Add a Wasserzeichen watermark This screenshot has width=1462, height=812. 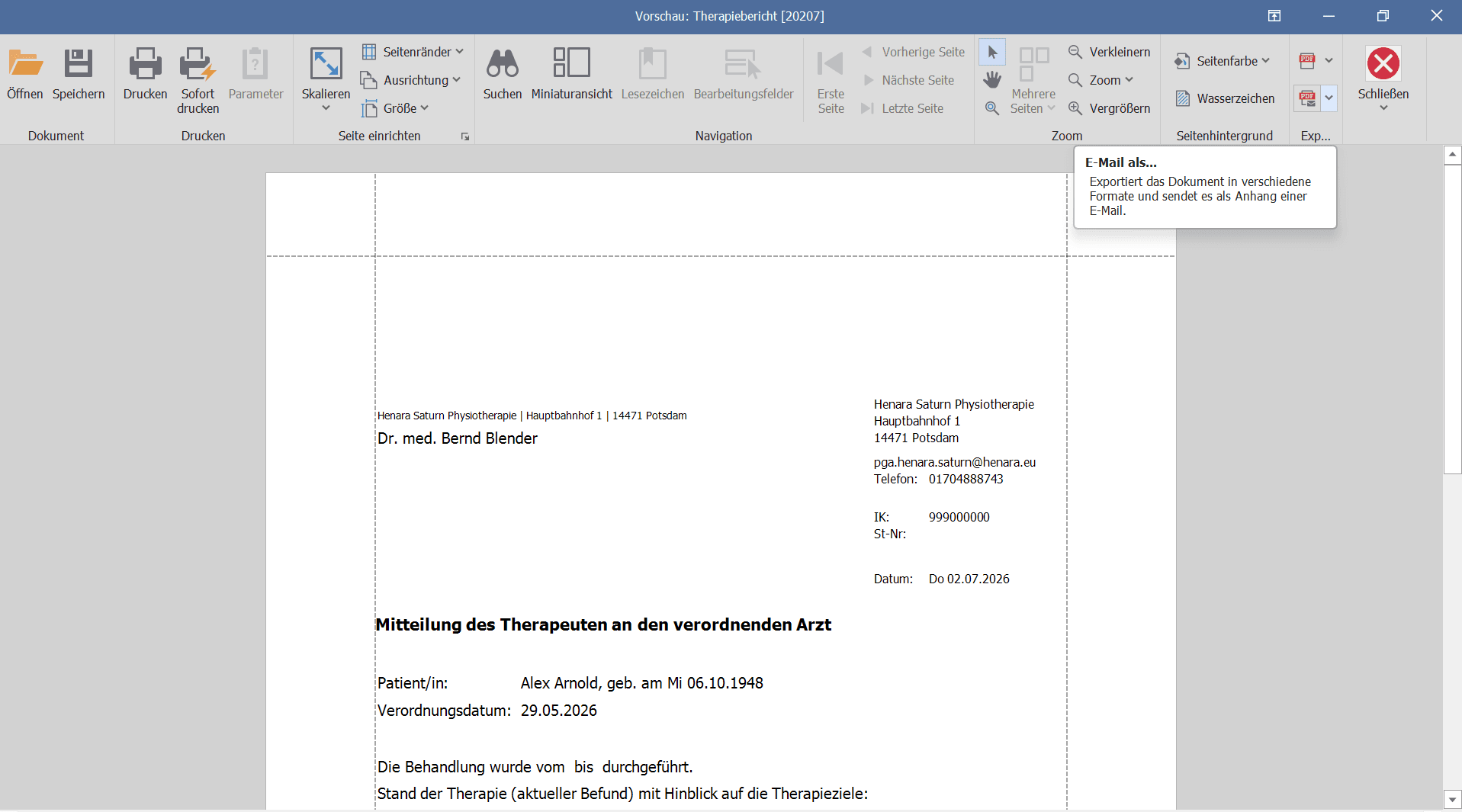click(1225, 98)
